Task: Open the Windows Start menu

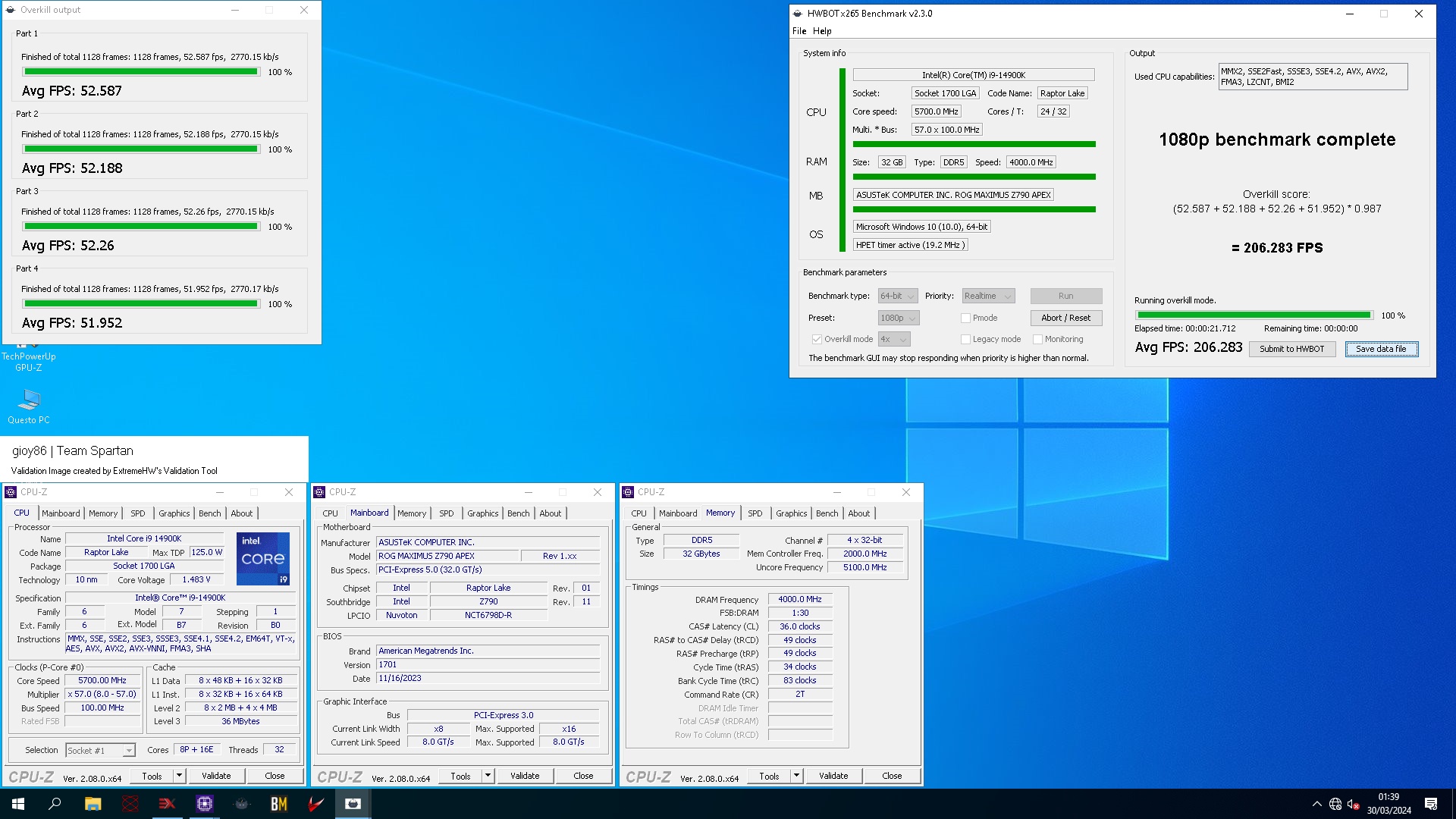Action: point(18,804)
